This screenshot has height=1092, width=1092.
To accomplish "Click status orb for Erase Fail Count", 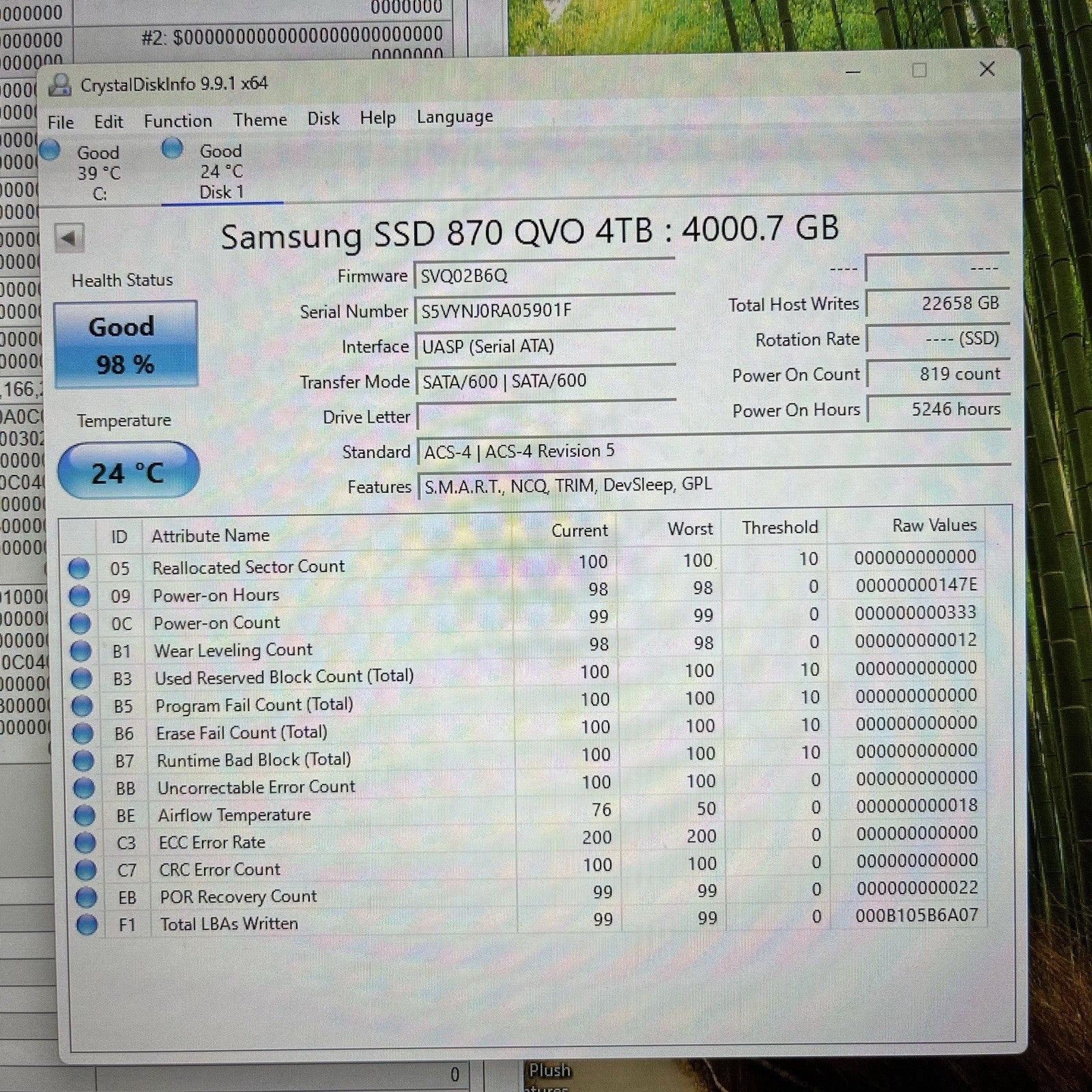I will tap(83, 733).
